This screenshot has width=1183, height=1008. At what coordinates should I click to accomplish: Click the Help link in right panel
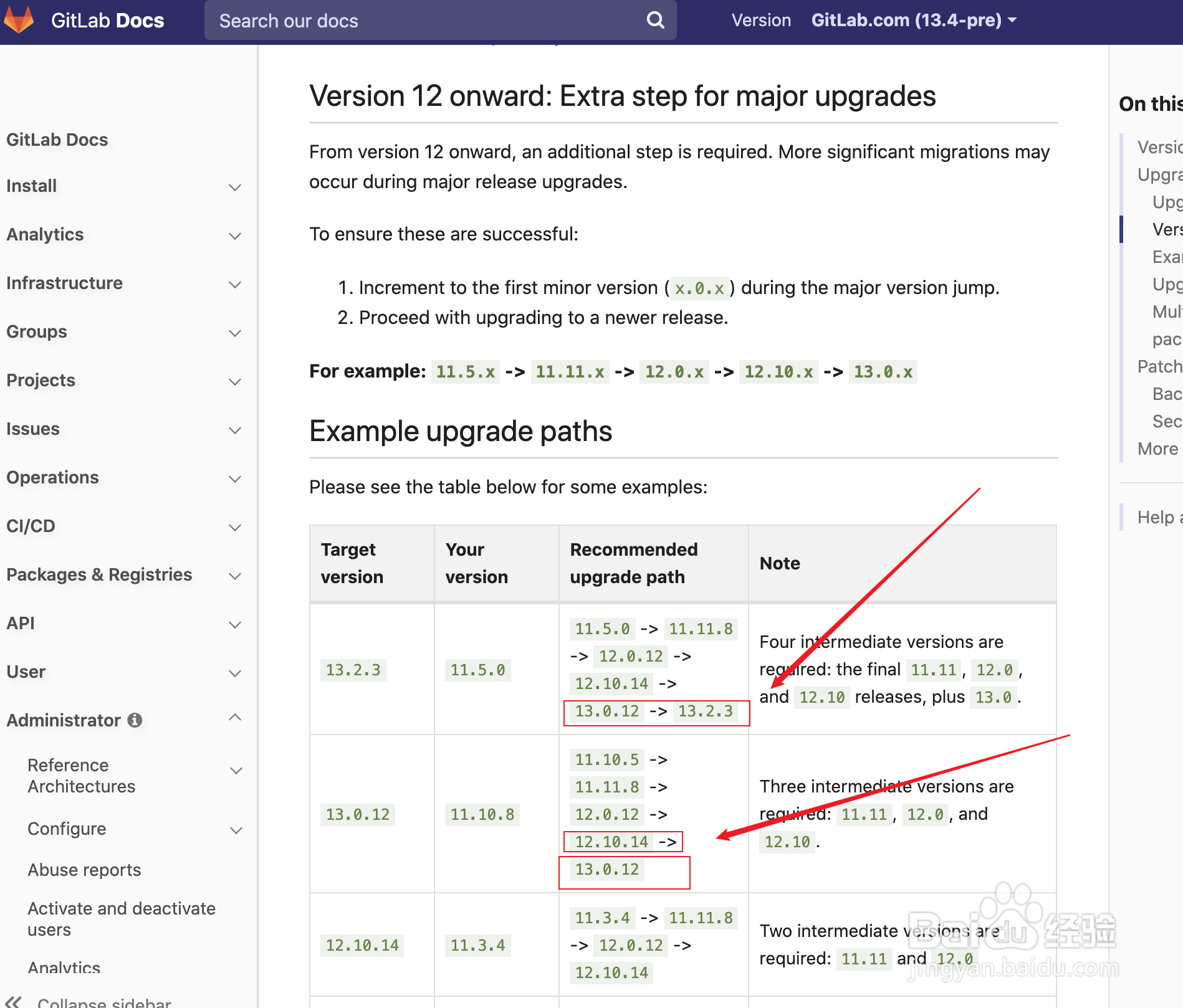(1159, 517)
